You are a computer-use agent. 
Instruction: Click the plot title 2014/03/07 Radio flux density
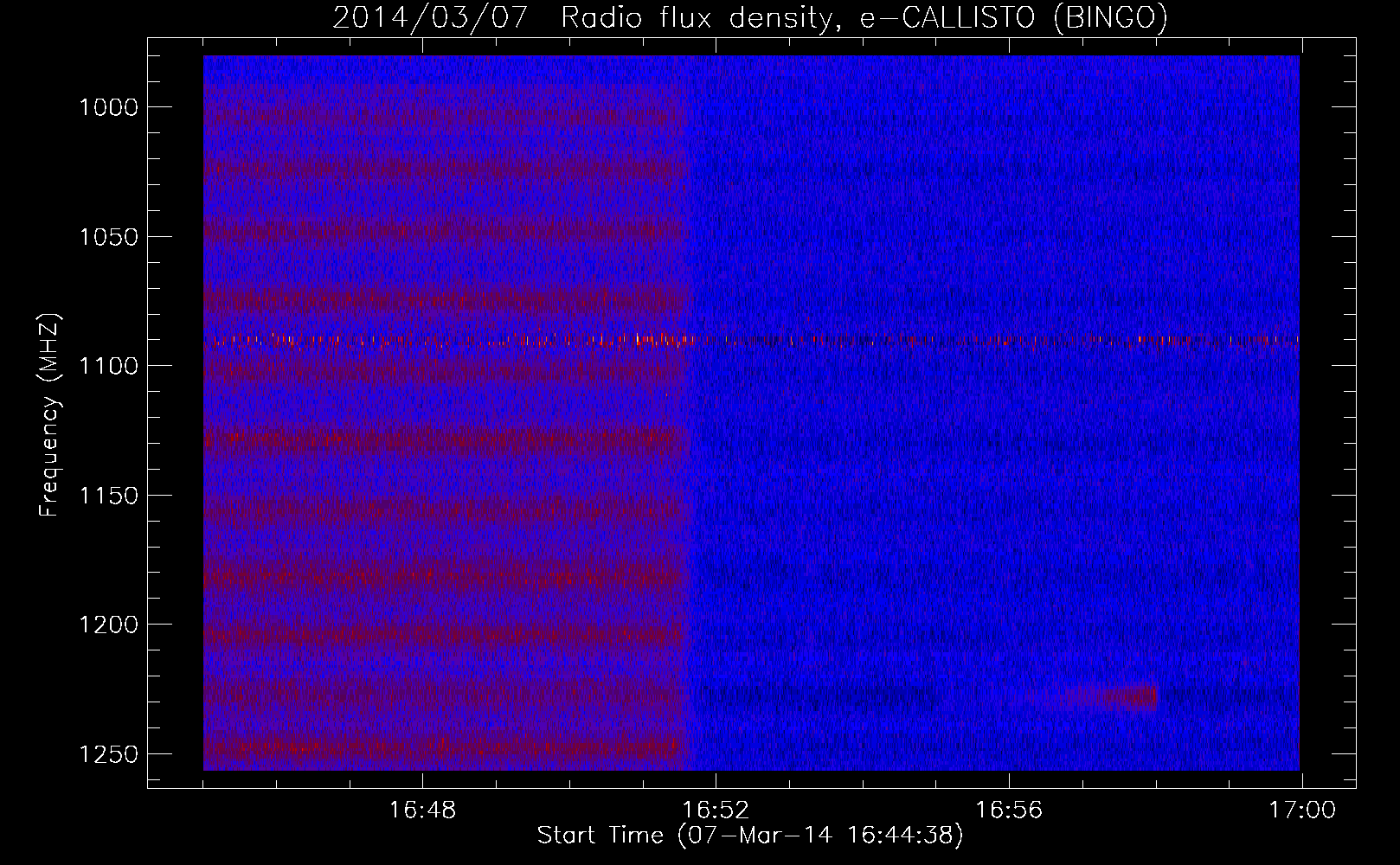click(x=750, y=17)
